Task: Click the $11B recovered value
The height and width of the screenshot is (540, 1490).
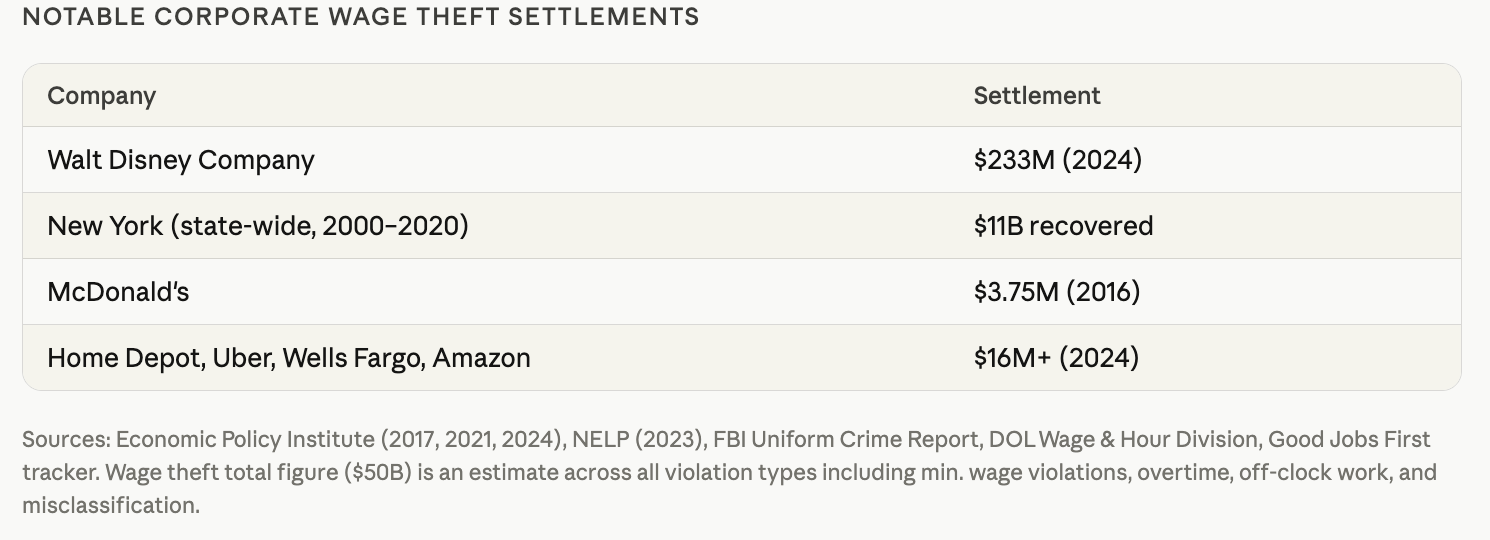Action: (x=1063, y=226)
